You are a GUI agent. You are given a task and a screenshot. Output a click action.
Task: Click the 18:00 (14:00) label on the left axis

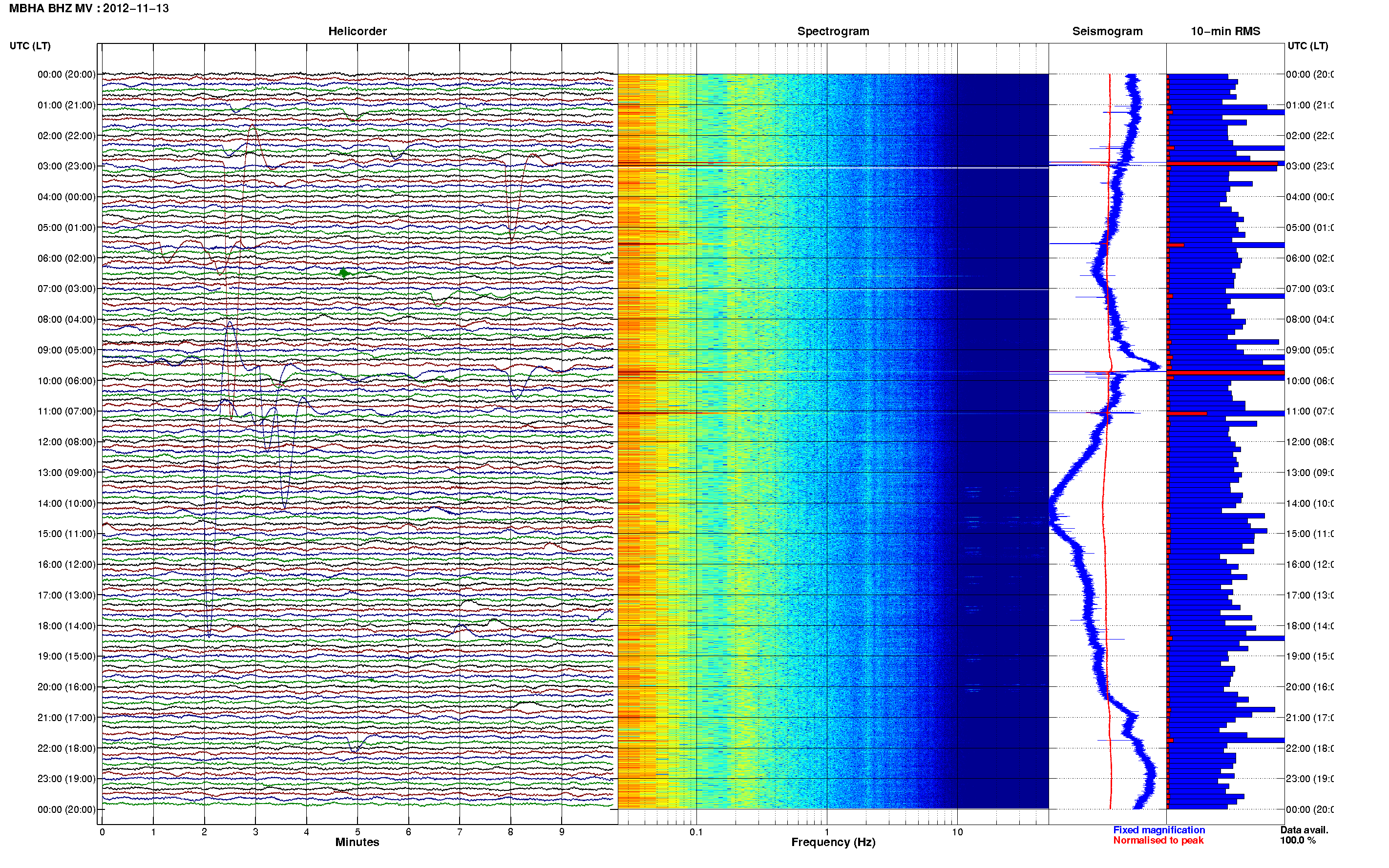[x=66, y=626]
